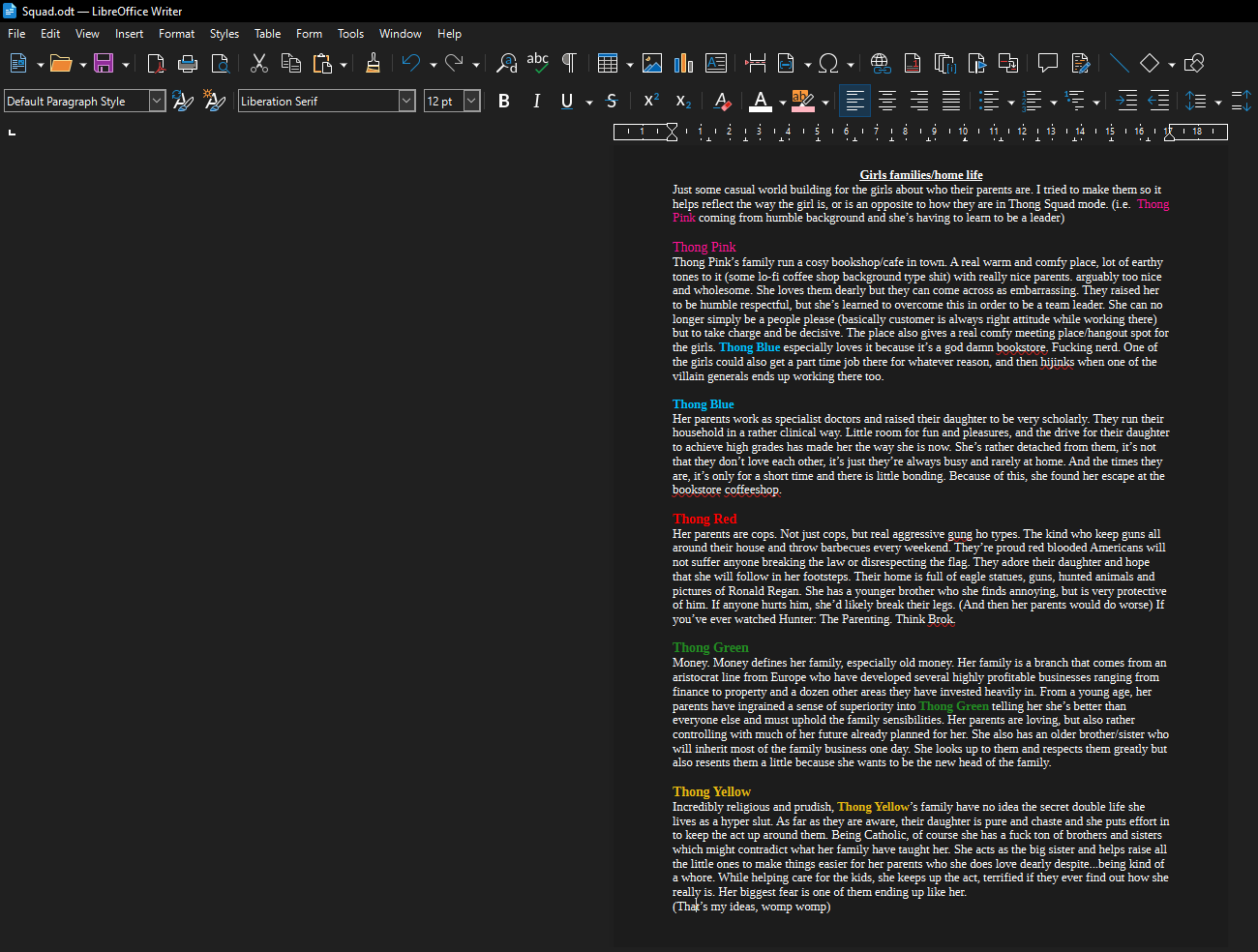1258x952 pixels.
Task: Open the Save button dropdown arrow
Action: [x=126, y=65]
